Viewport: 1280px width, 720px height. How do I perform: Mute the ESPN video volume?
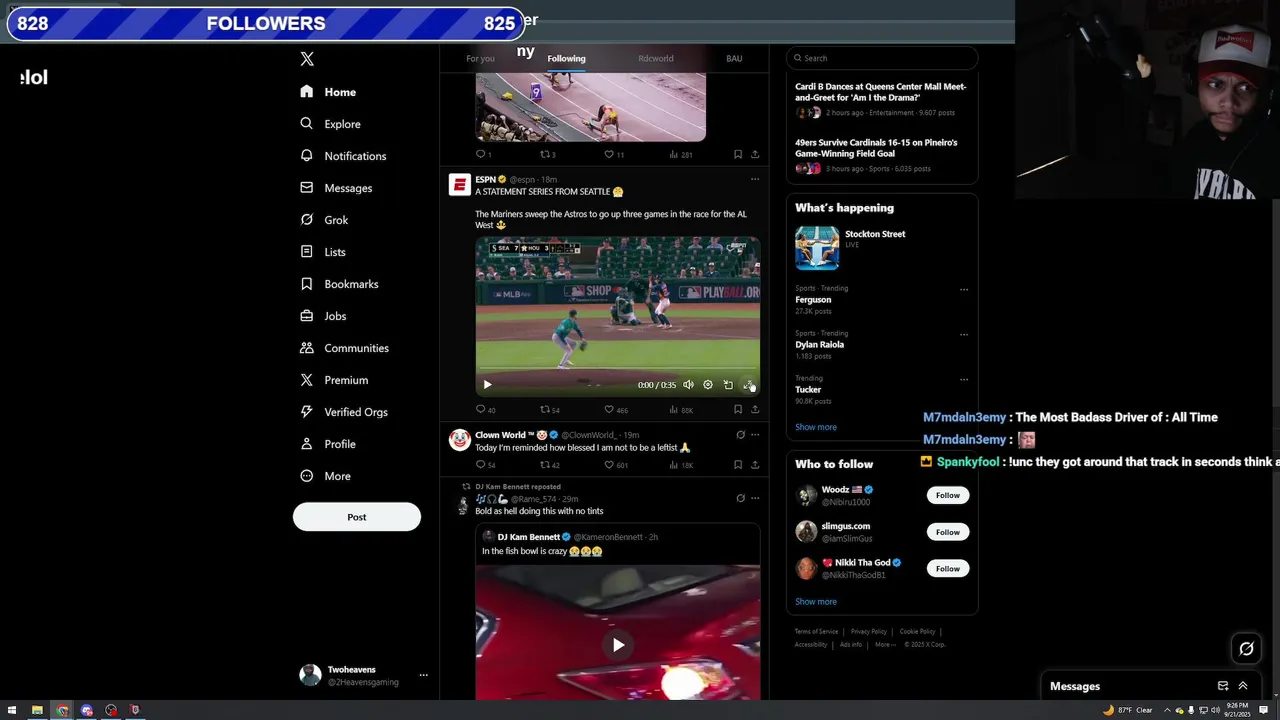(688, 385)
